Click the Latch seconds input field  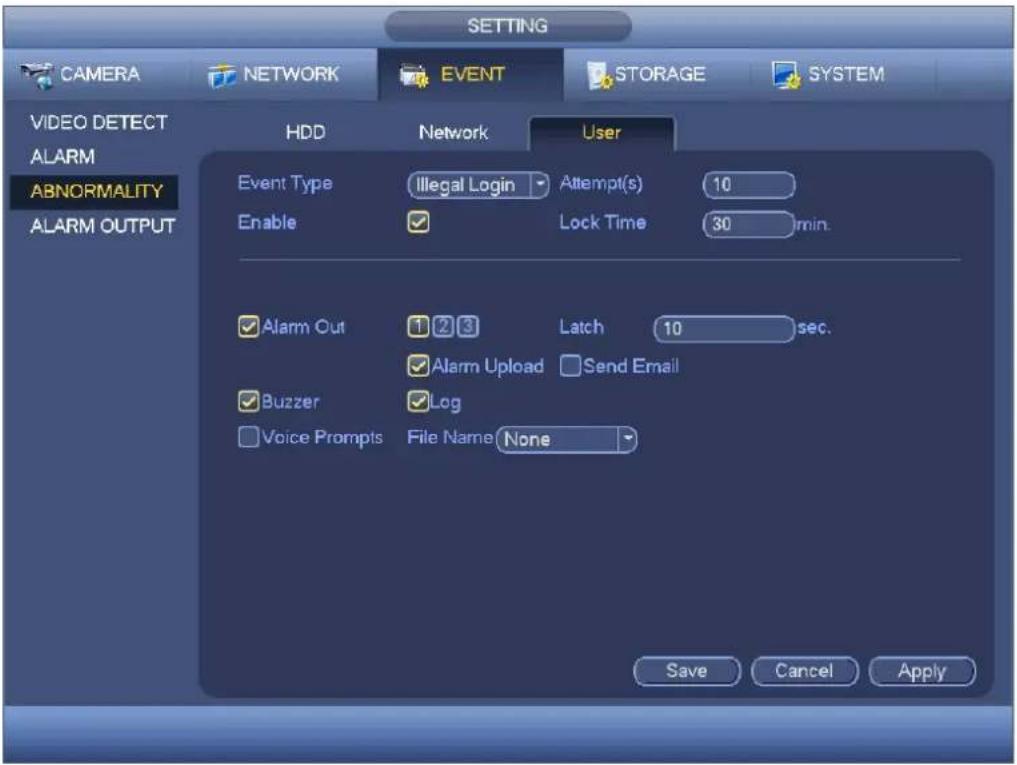[724, 329]
